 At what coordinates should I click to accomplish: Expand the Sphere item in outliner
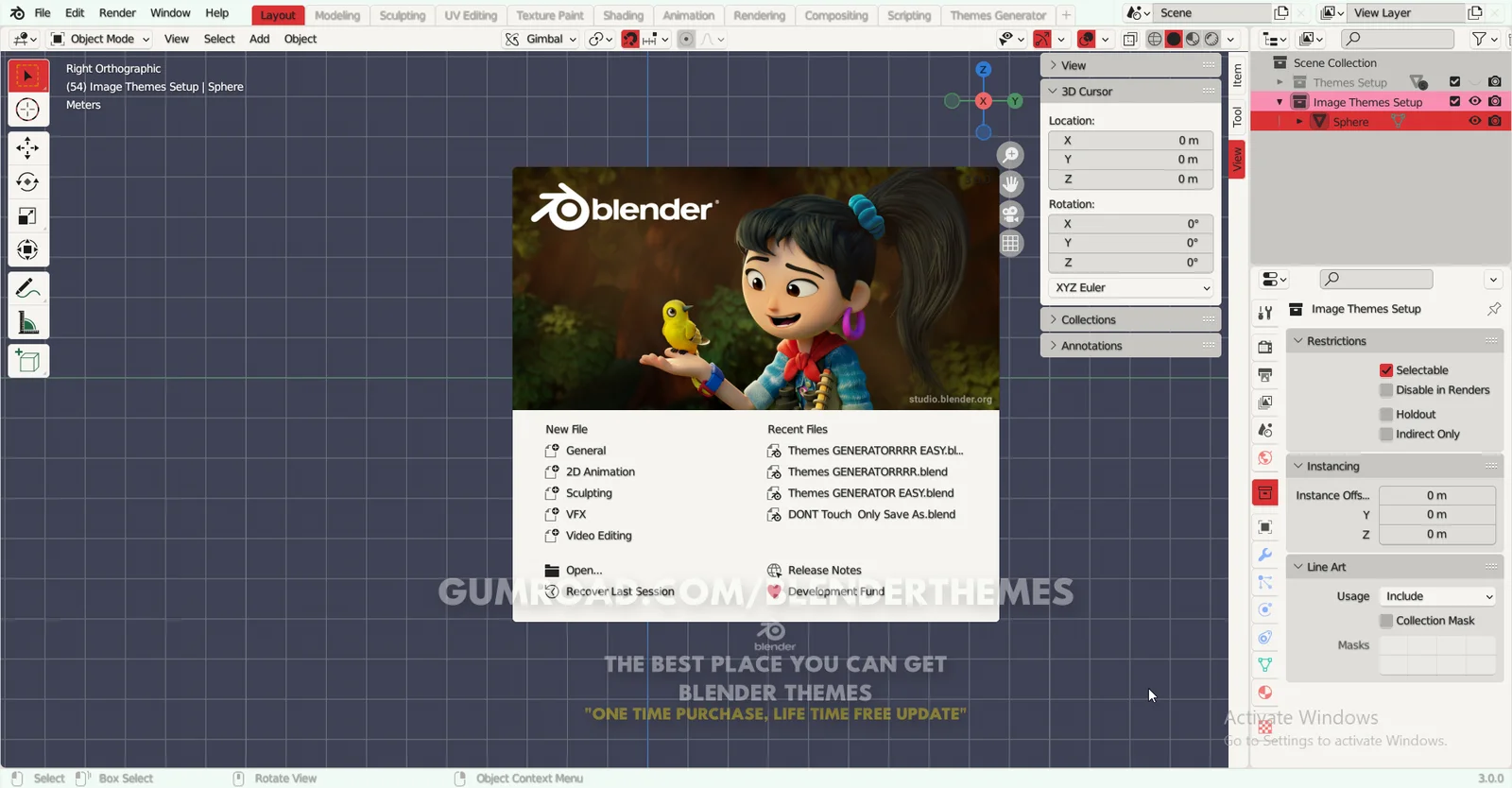coord(1299,122)
